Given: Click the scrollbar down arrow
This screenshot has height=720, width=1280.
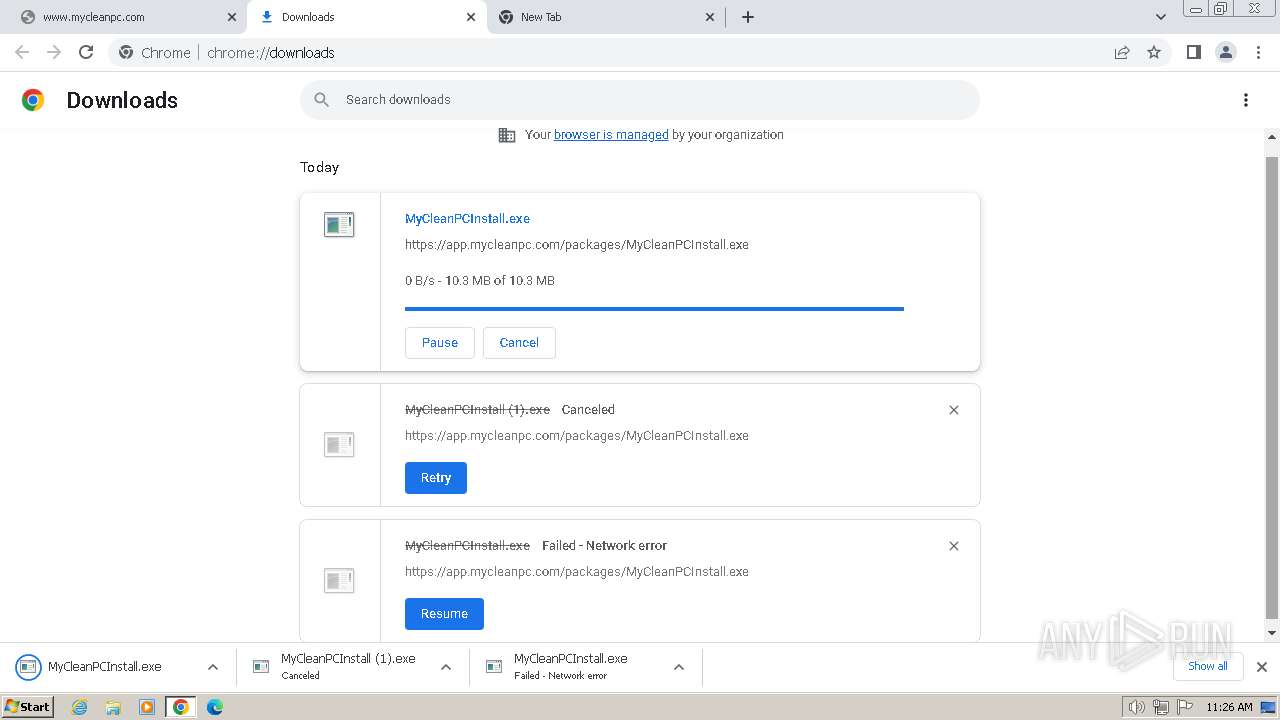Looking at the screenshot, I should tap(1272, 633).
